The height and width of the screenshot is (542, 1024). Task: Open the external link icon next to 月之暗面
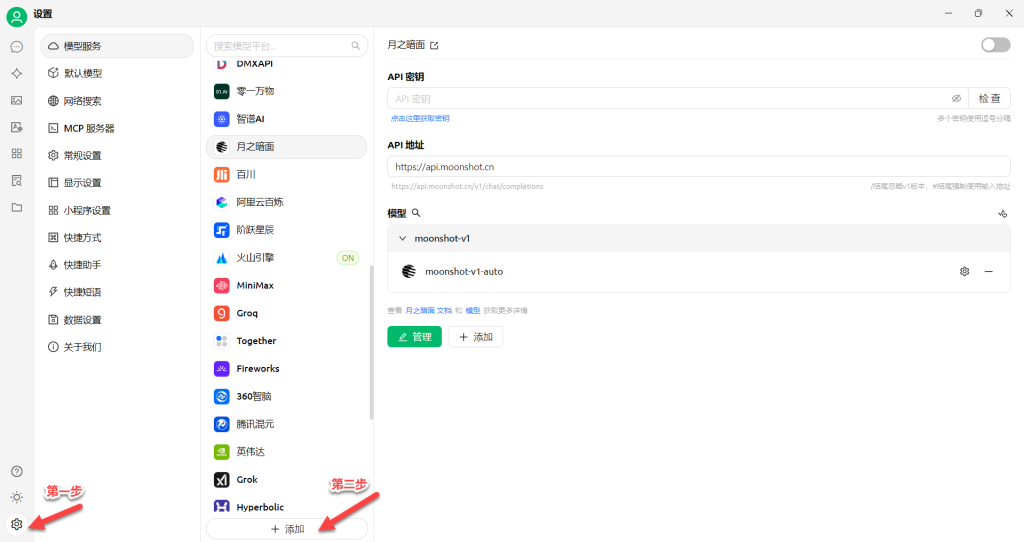[434, 45]
